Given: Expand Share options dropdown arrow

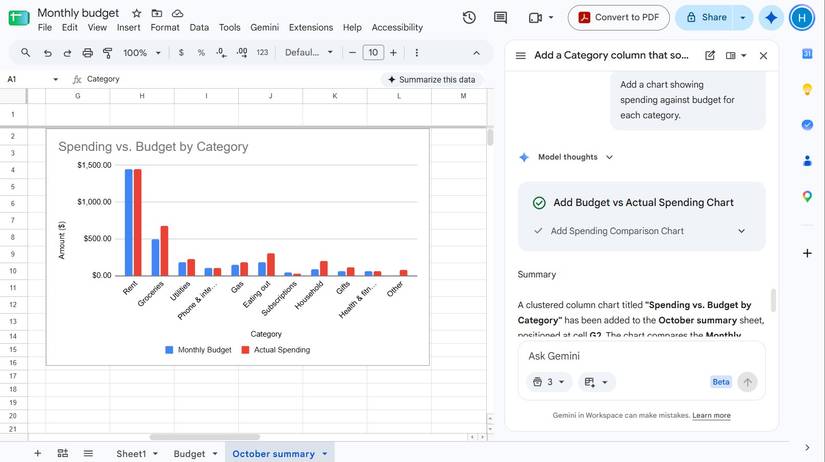Looking at the screenshot, I should coord(742,17).
